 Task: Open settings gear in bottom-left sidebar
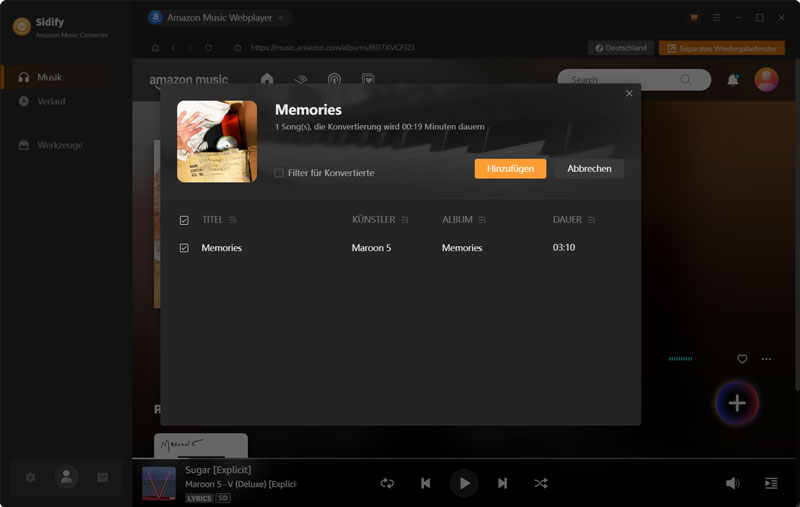30,478
